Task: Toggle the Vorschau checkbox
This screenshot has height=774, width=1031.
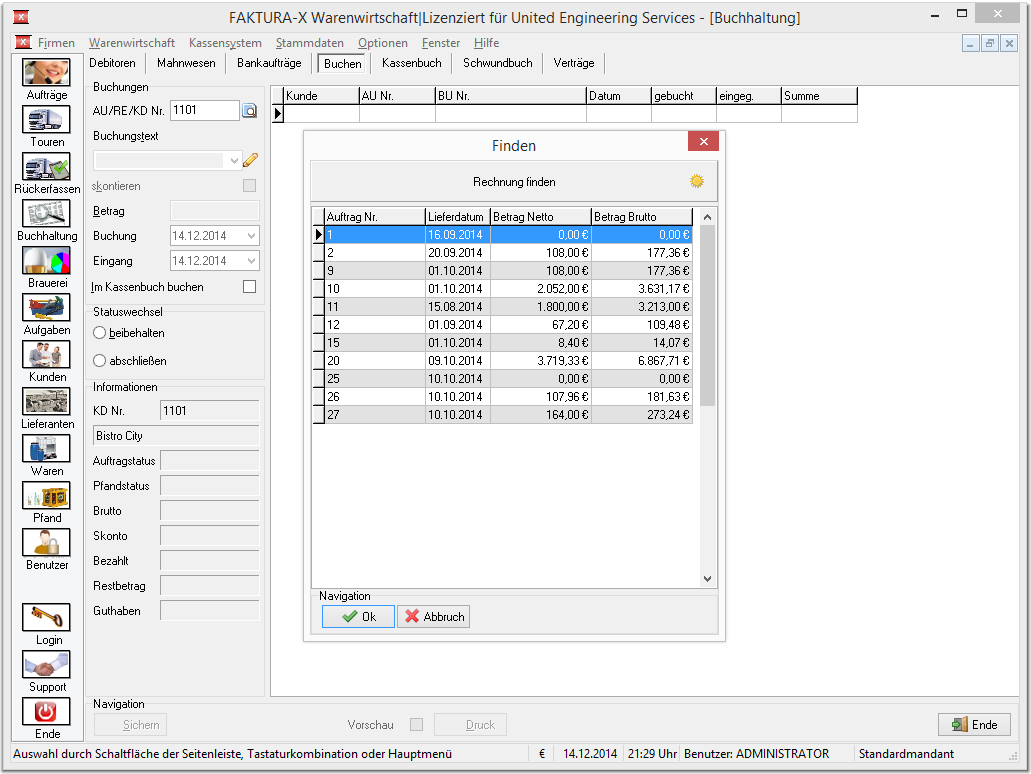Action: point(416,724)
